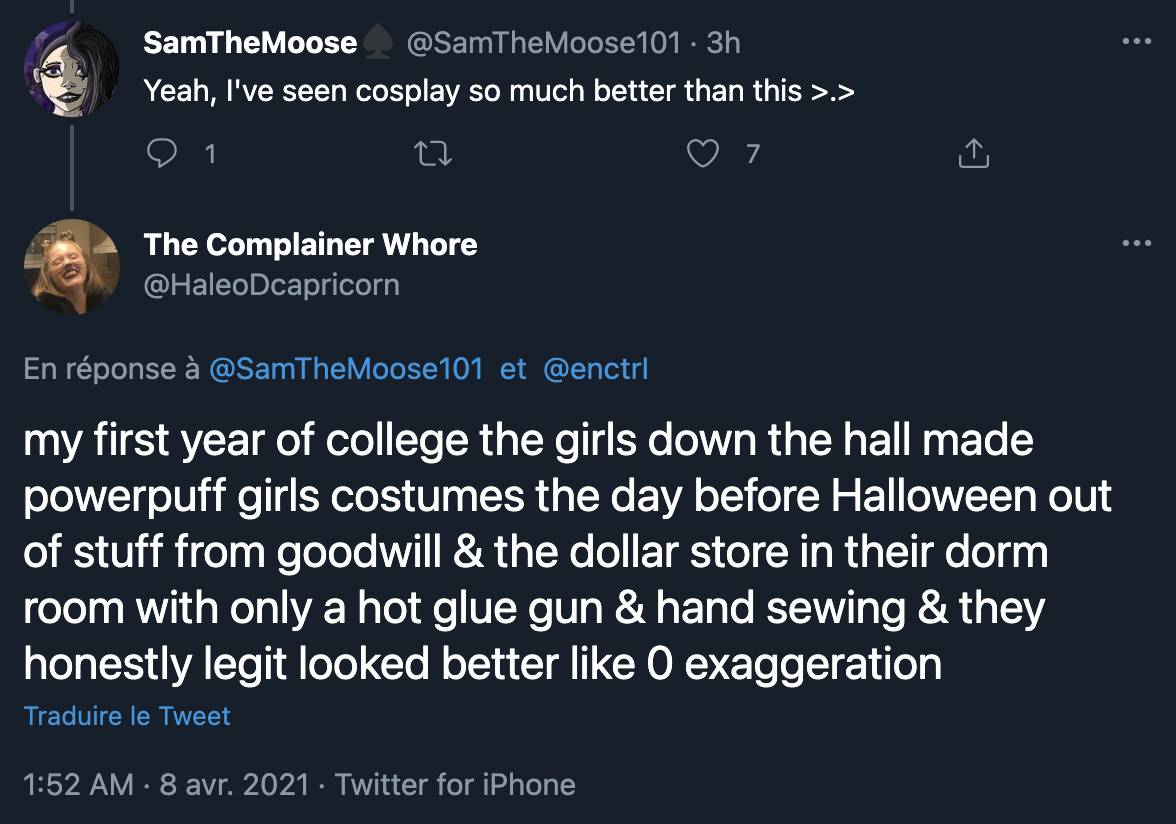
Task: Click the @SamTheMoose101 mention in the reply line
Action: coord(346,369)
